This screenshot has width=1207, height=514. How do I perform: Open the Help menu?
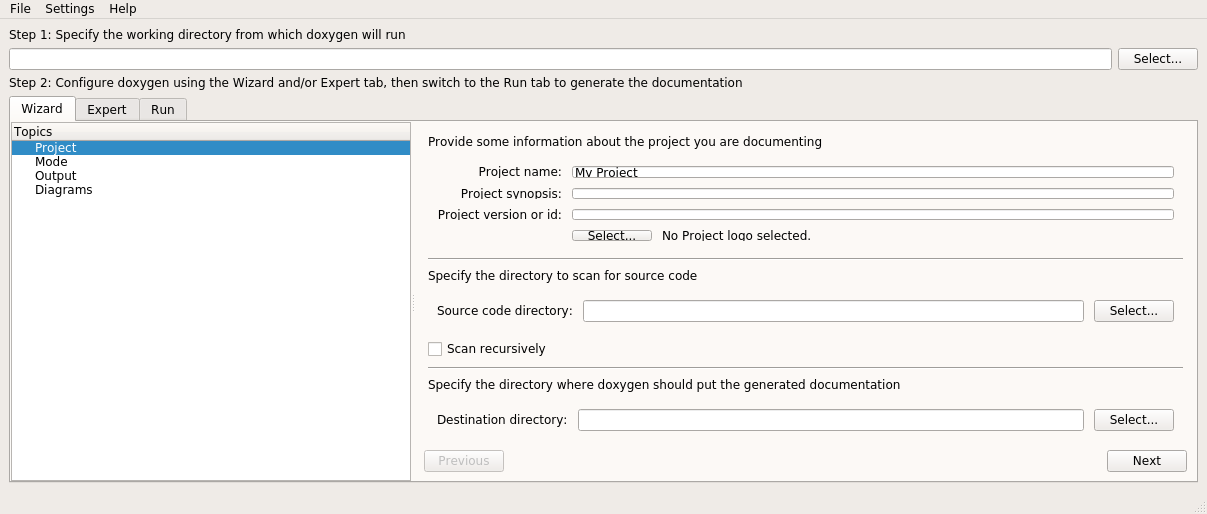pos(122,9)
